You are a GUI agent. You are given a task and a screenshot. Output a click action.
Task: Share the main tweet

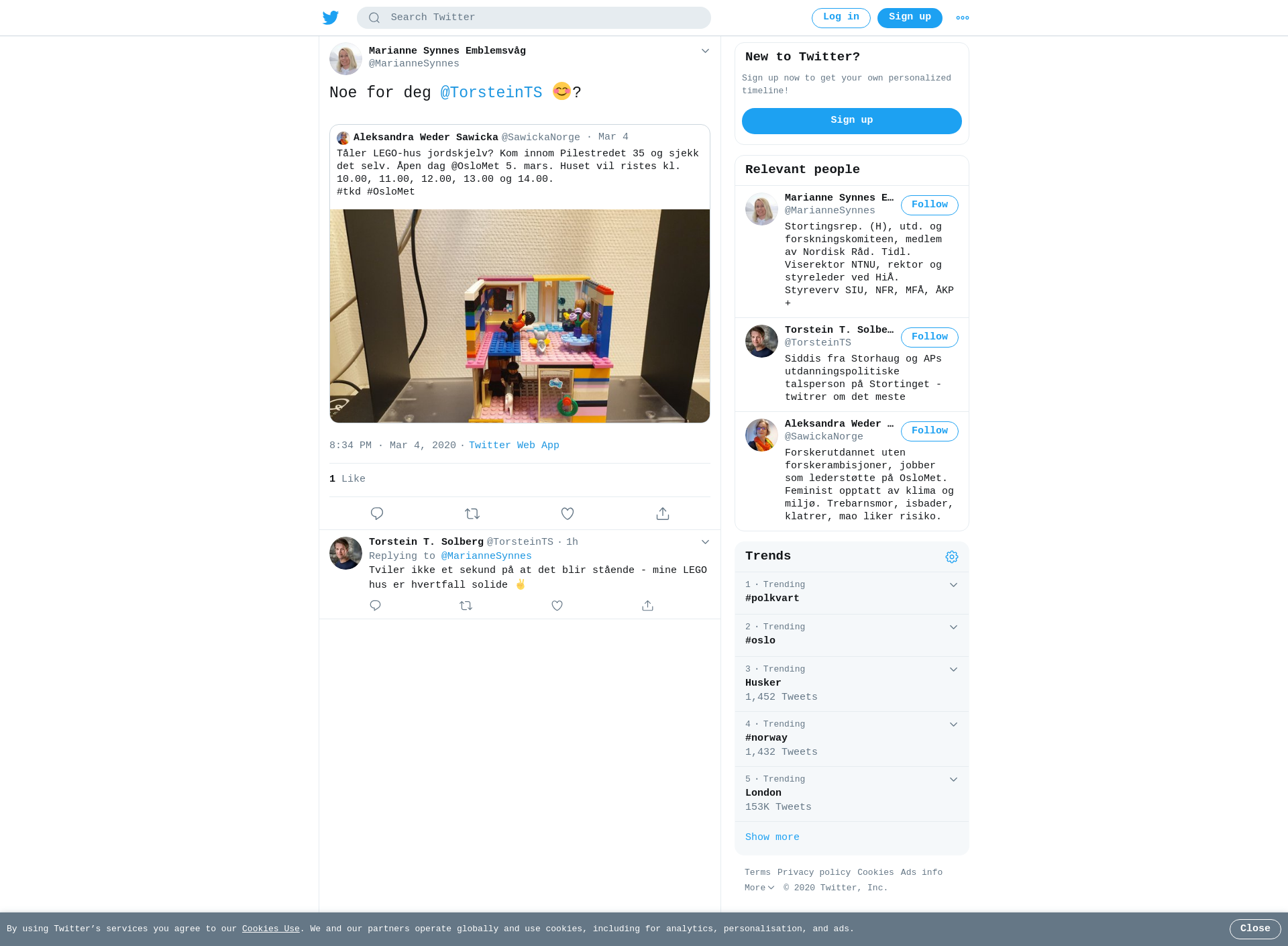pos(663,513)
